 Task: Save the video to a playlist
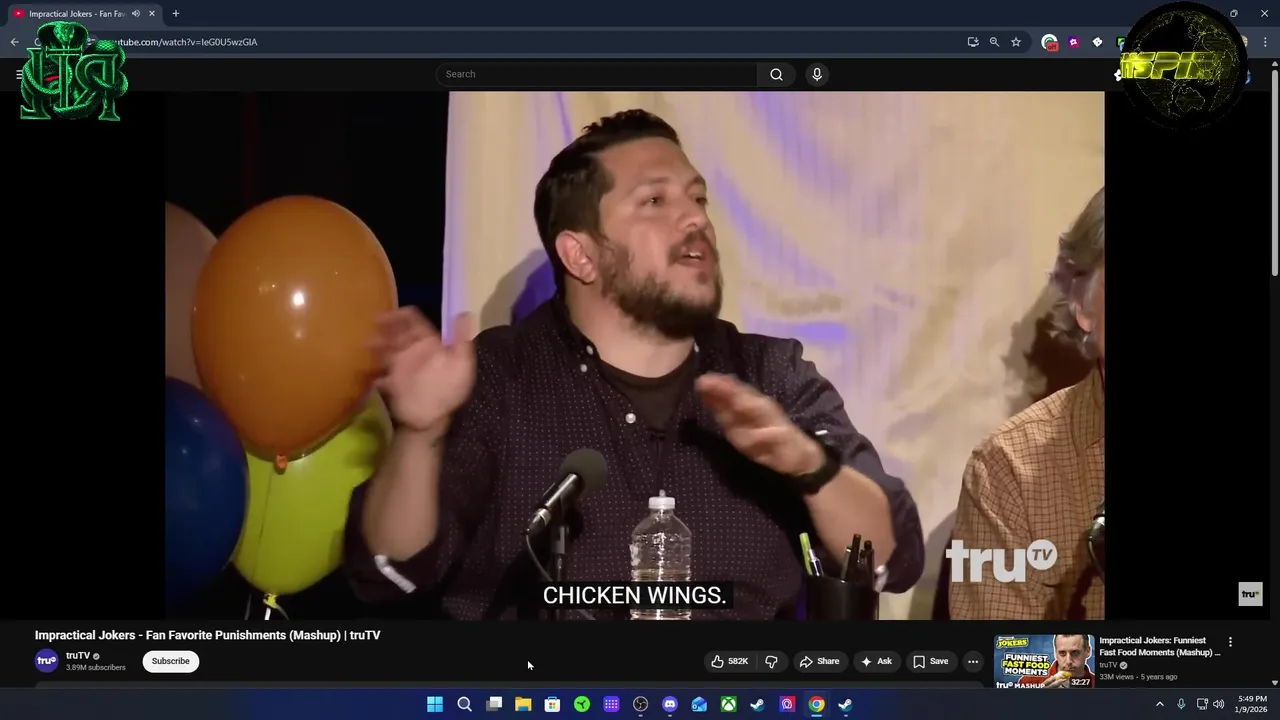pyautogui.click(x=930, y=661)
